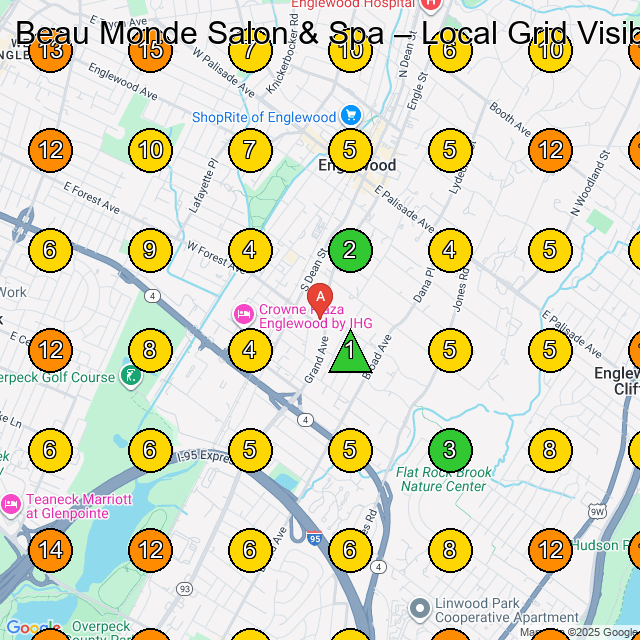Click the Broad Ave street label
The image size is (640, 640).
(378, 358)
